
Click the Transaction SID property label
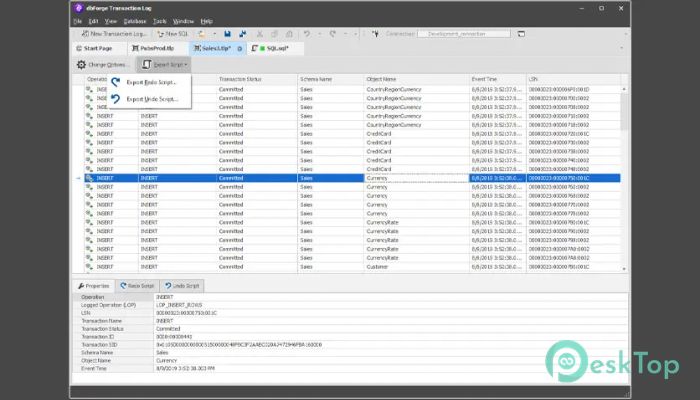[99, 345]
